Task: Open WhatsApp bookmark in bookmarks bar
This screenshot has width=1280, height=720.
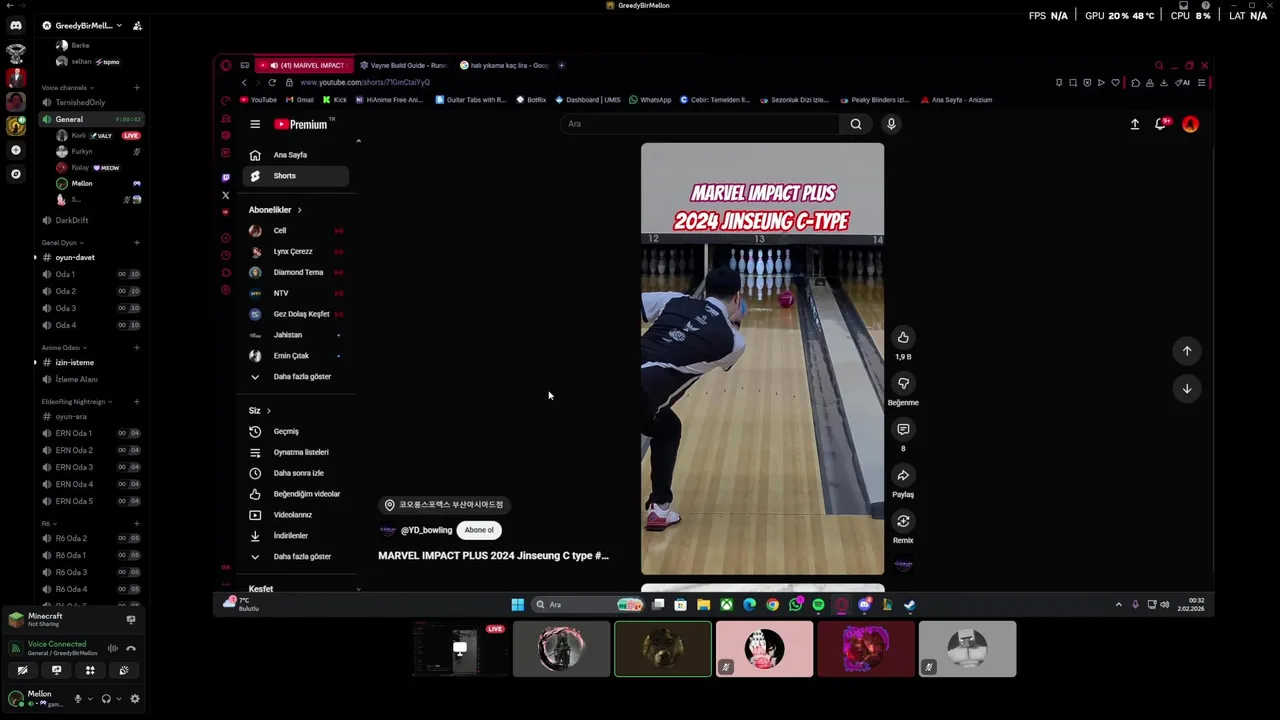Action: (650, 100)
